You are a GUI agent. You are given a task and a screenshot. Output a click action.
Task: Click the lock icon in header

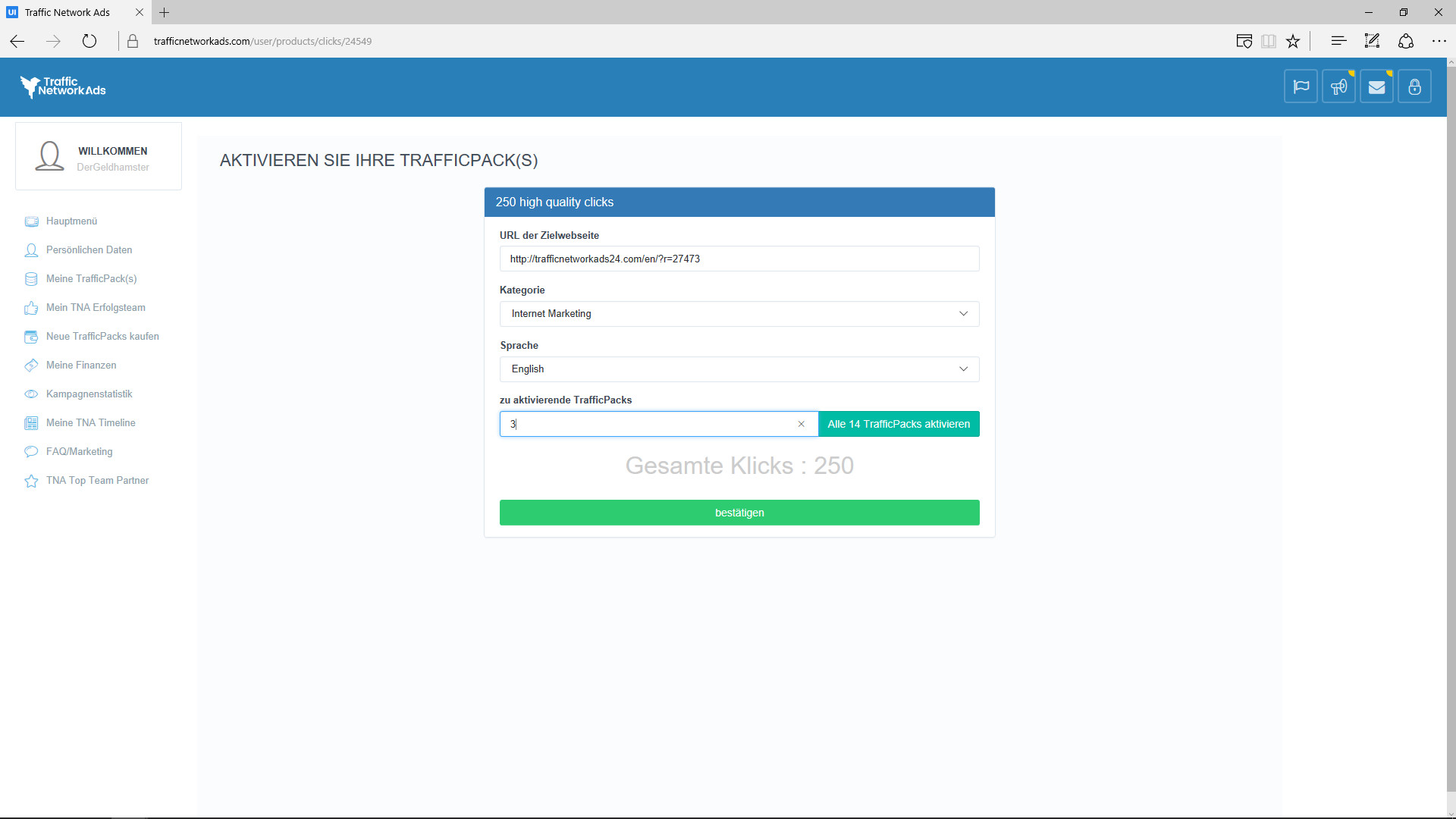(x=1414, y=86)
